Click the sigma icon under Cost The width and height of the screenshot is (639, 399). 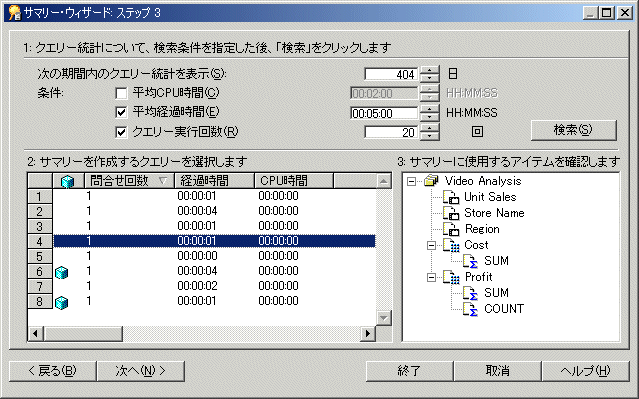click(x=471, y=261)
